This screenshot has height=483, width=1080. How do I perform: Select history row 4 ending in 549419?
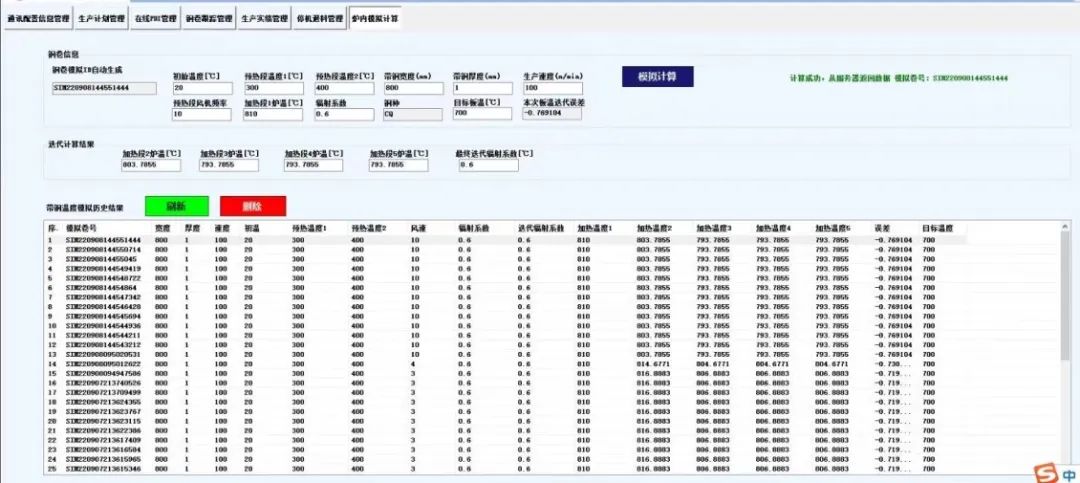coord(506,268)
